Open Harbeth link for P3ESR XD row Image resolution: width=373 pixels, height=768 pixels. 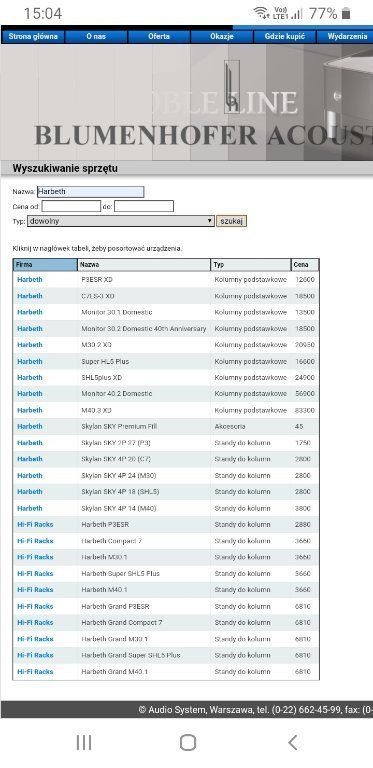pos(30,280)
